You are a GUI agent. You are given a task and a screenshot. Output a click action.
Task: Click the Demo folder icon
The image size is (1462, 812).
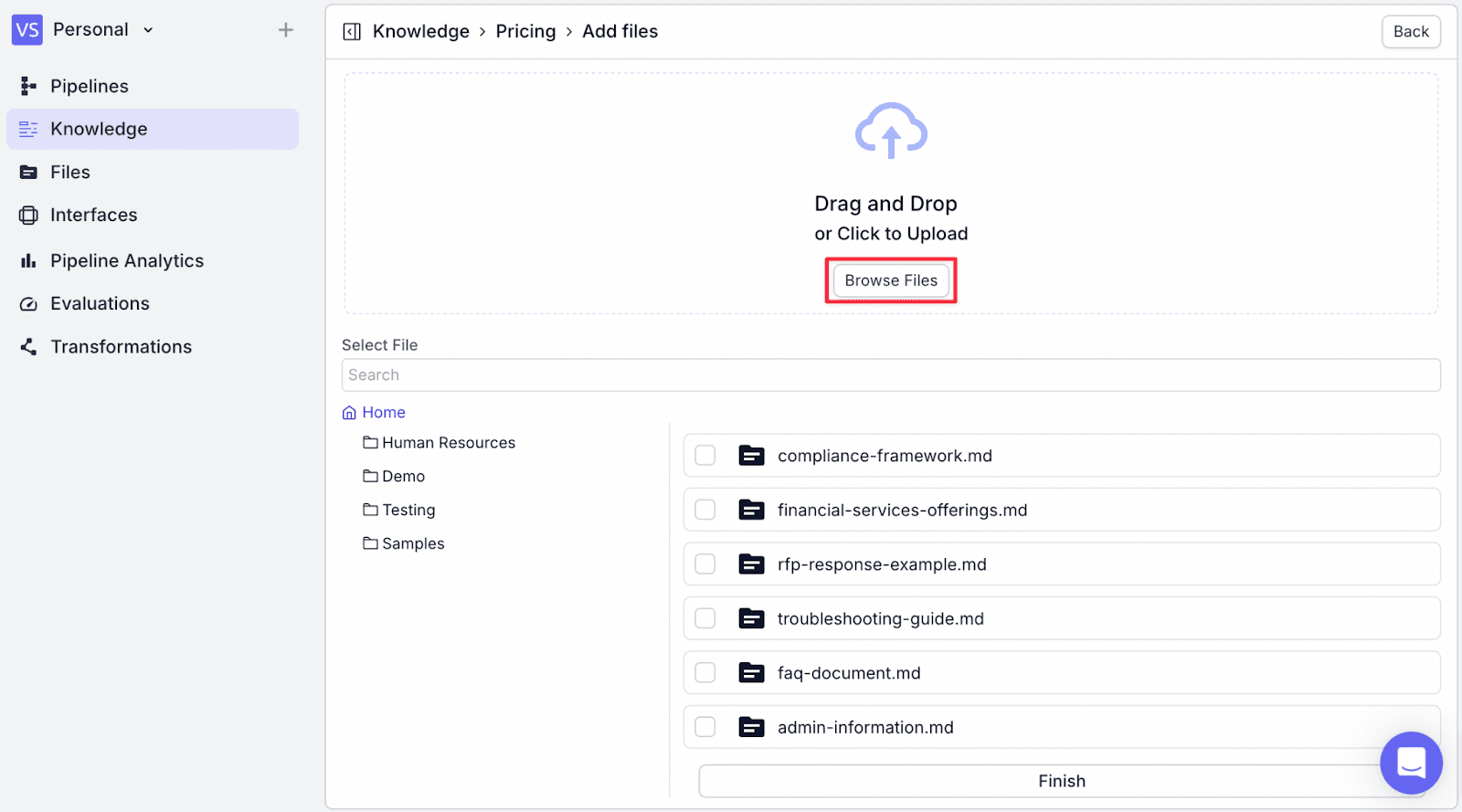(370, 476)
